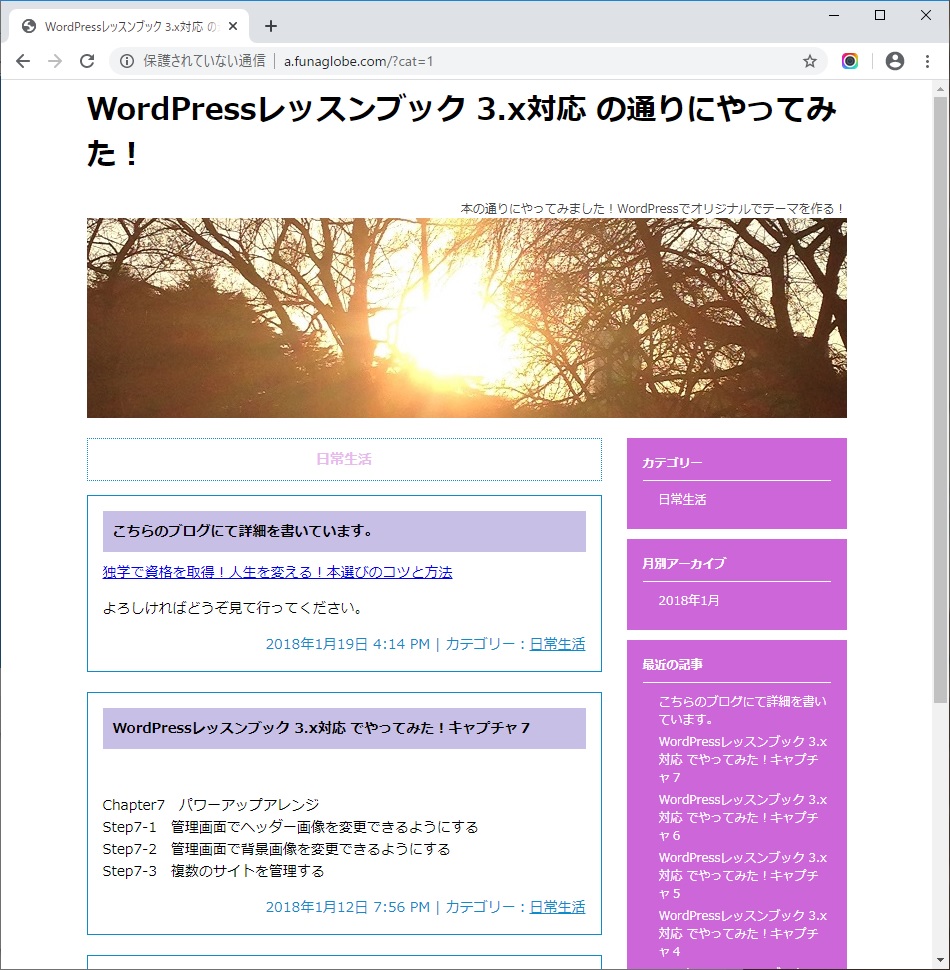Click the scrollbar up arrow

(940, 89)
